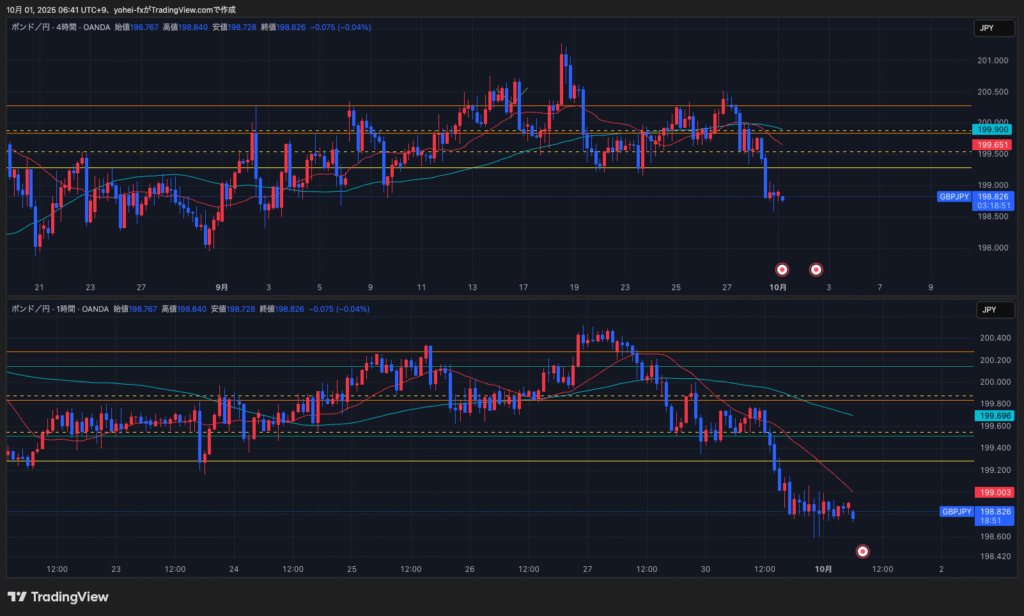This screenshot has height=616, width=1024.
Task: Click the 201.000 level on the 4-hour price scale
Action: point(993,61)
